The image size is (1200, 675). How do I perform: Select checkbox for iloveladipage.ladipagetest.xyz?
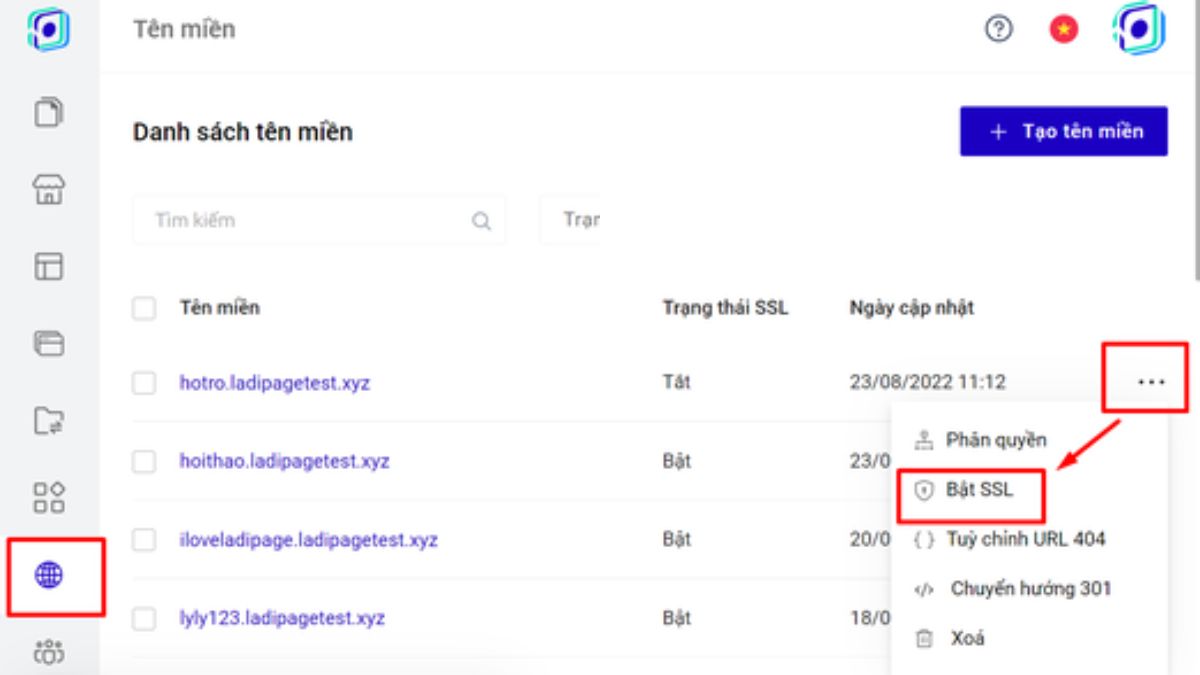click(x=144, y=541)
